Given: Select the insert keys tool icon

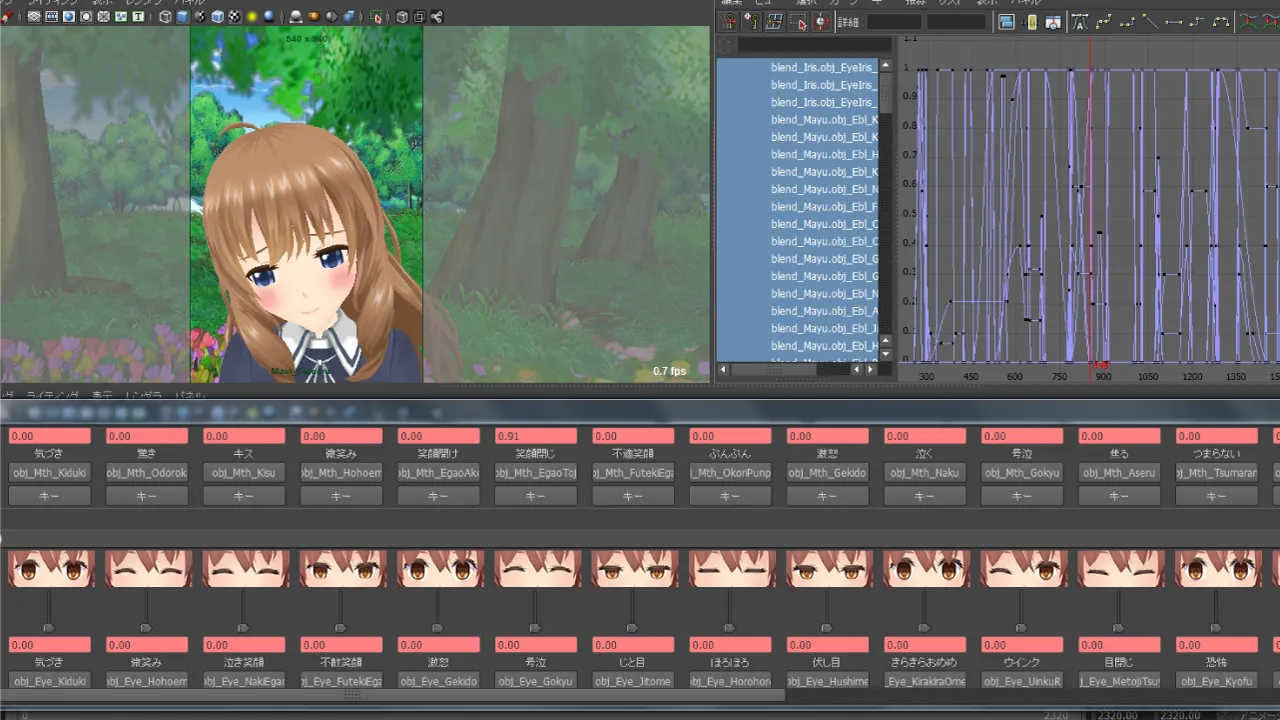Looking at the screenshot, I should [751, 22].
